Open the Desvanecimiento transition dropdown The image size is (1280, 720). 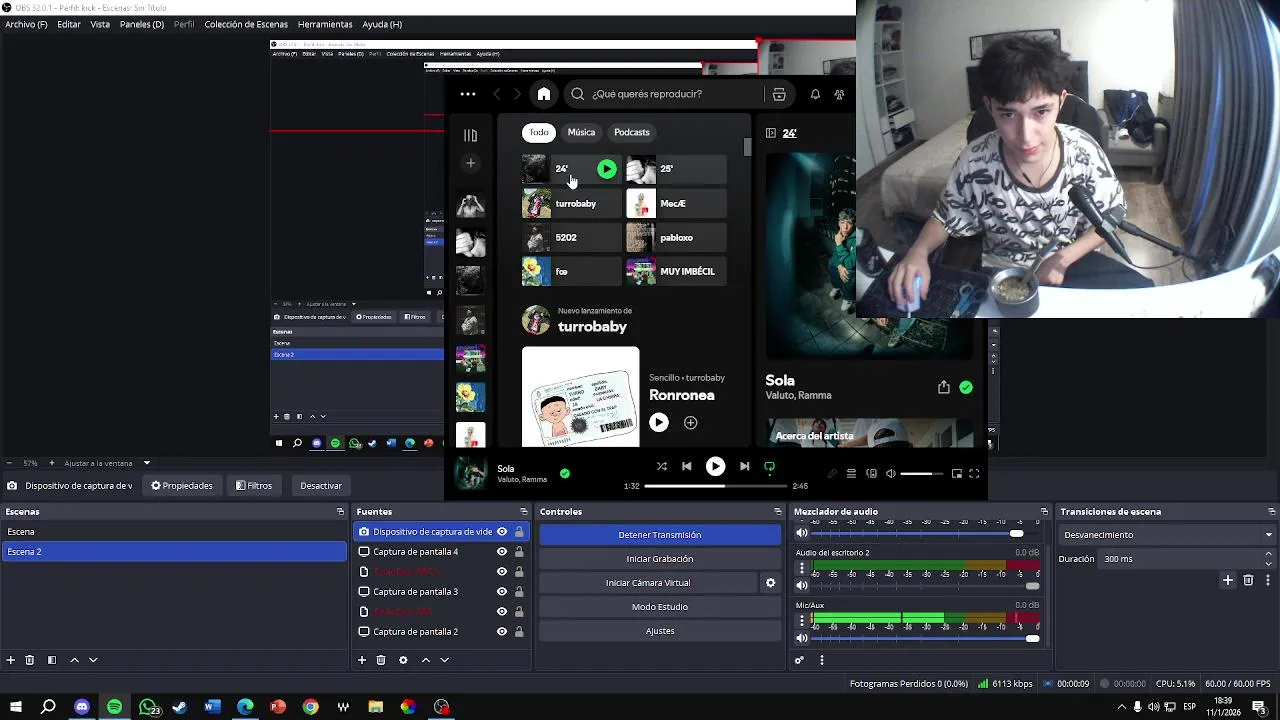1167,535
